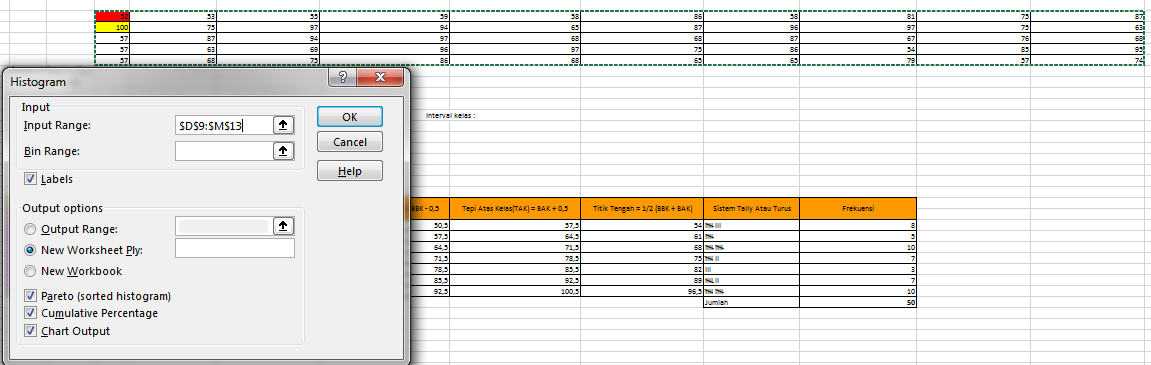The image size is (1151, 365).
Task: Select the upper edge cell 78,5 in TAK column
Action: click(x=515, y=259)
